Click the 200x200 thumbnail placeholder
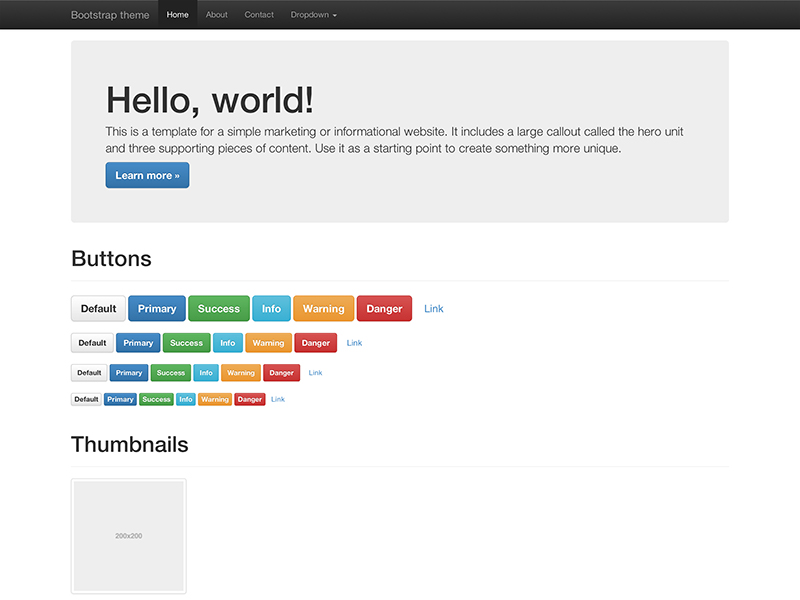This screenshot has width=800, height=600. [x=128, y=535]
